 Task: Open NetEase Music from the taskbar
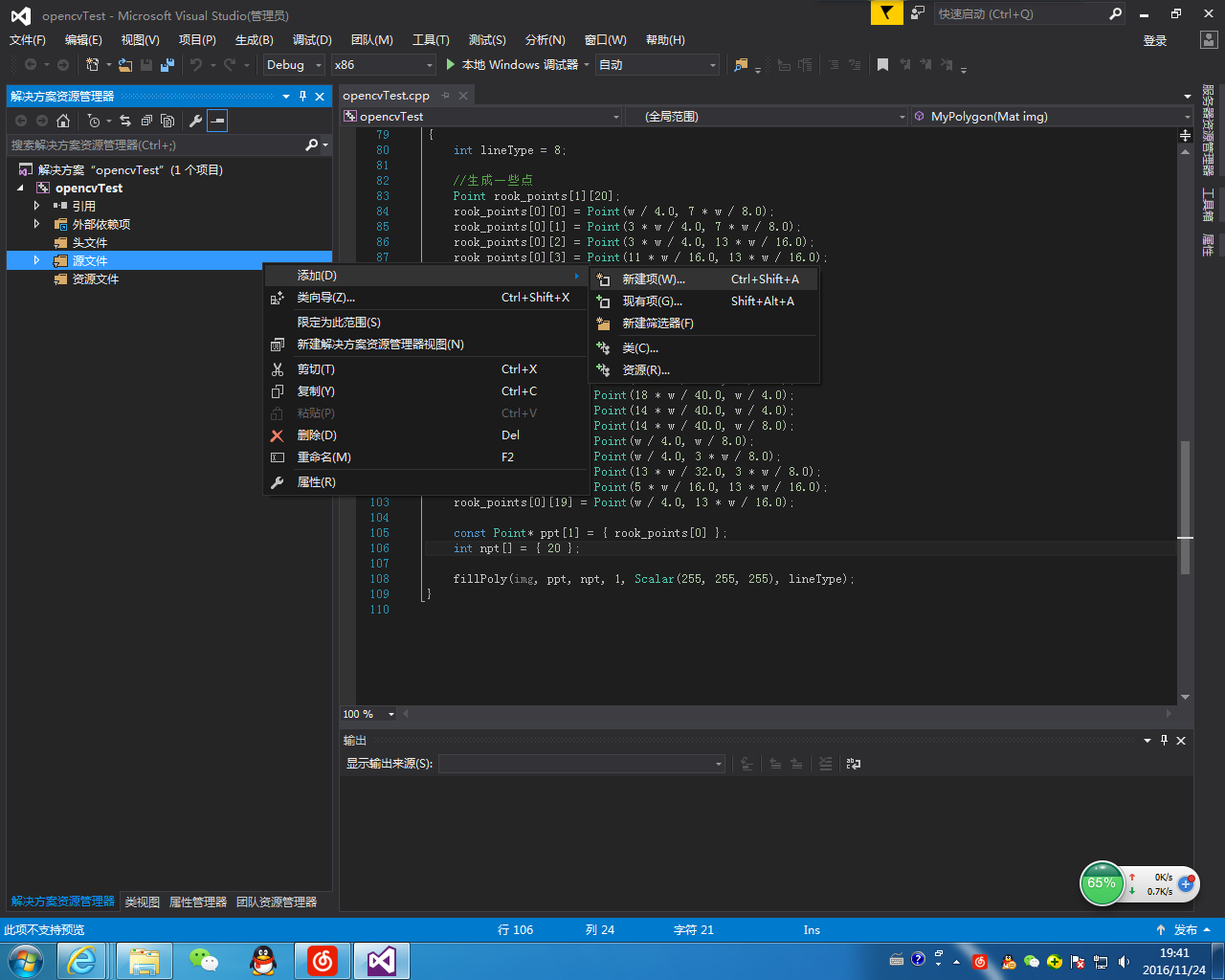[323, 960]
